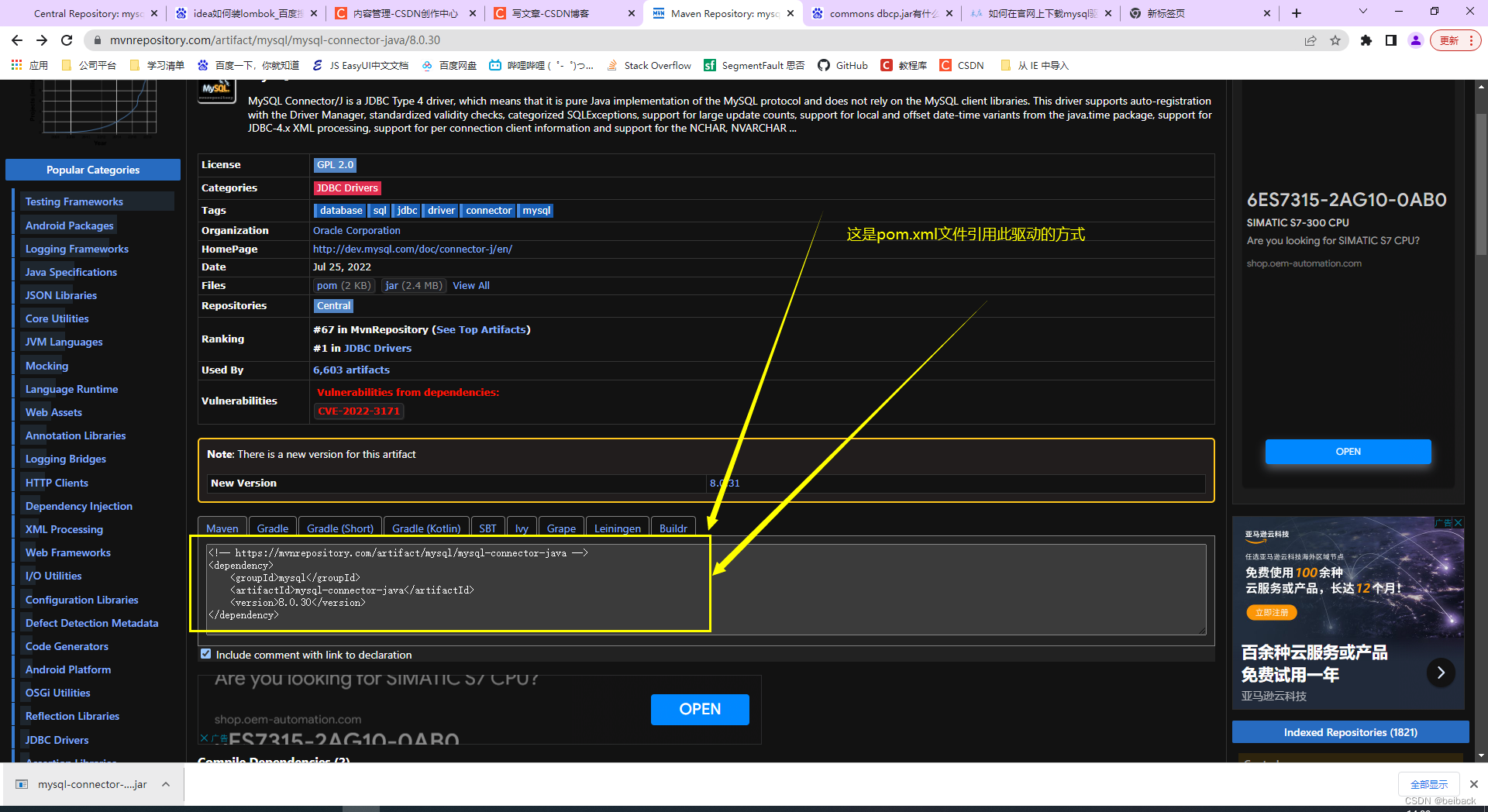Close the 写文章-CSDN博客 tab
Image resolution: width=1488 pixels, height=812 pixels.
point(632,13)
